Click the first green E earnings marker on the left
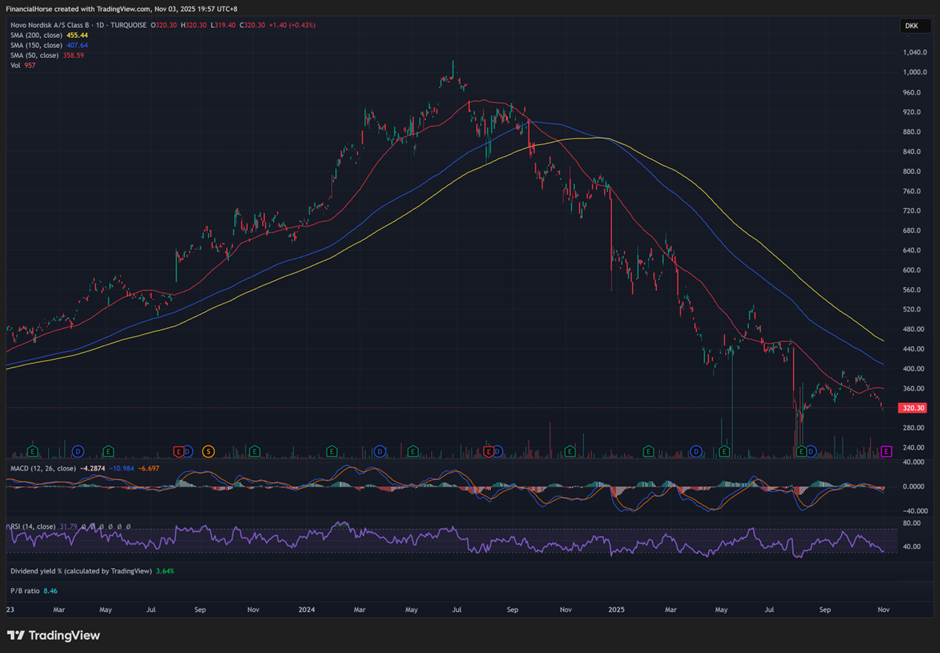 coord(32,452)
